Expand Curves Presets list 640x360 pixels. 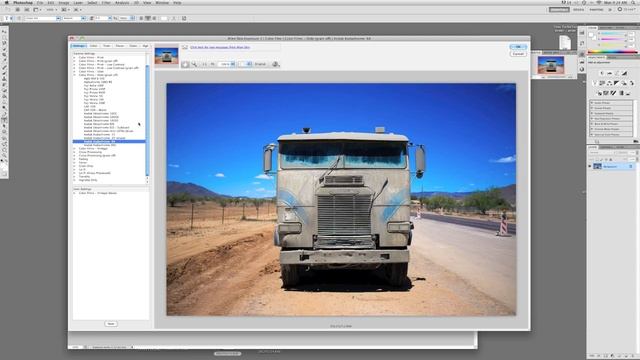click(592, 108)
